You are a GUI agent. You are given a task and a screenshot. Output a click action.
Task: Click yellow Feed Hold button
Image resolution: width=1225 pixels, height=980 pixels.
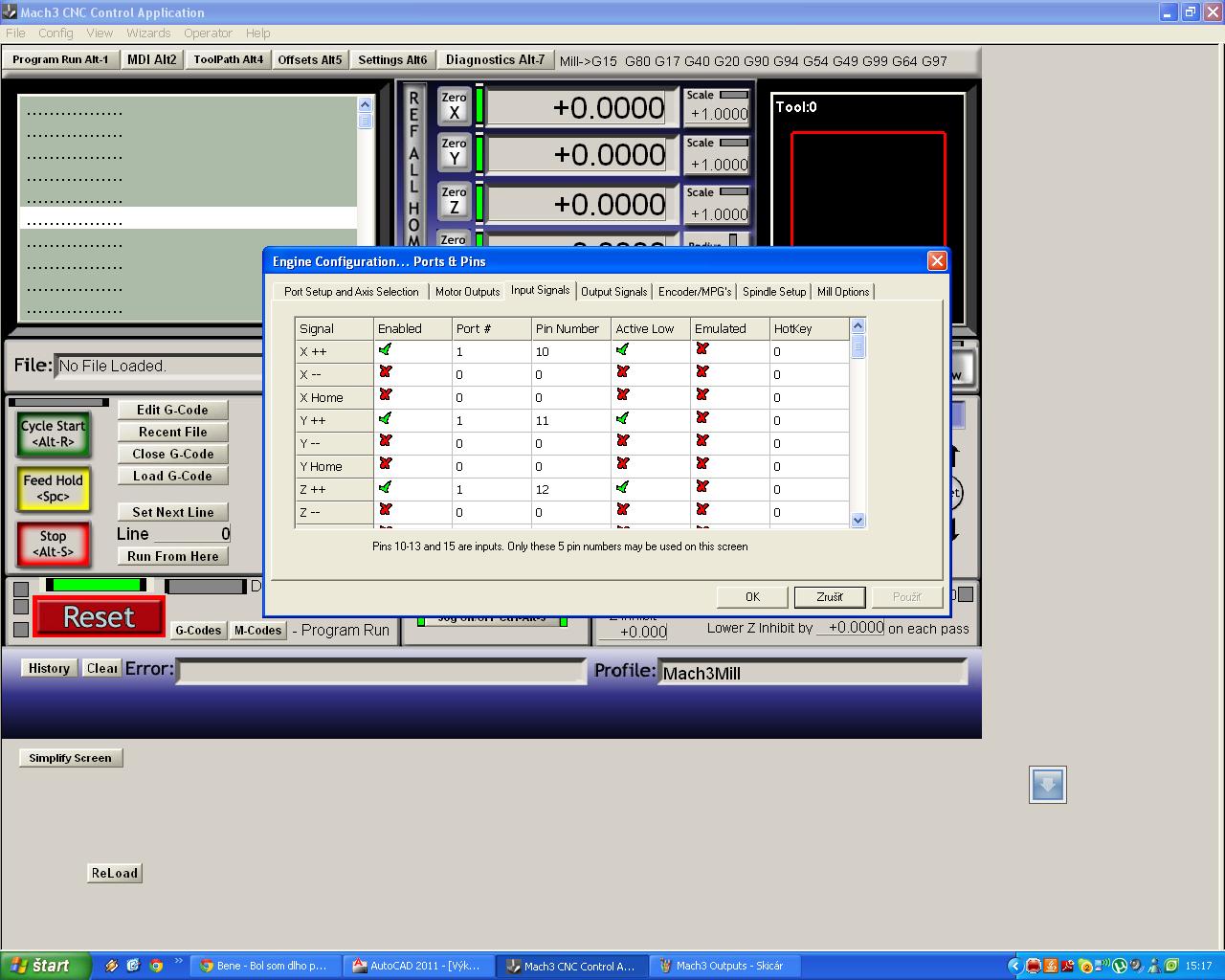(54, 488)
